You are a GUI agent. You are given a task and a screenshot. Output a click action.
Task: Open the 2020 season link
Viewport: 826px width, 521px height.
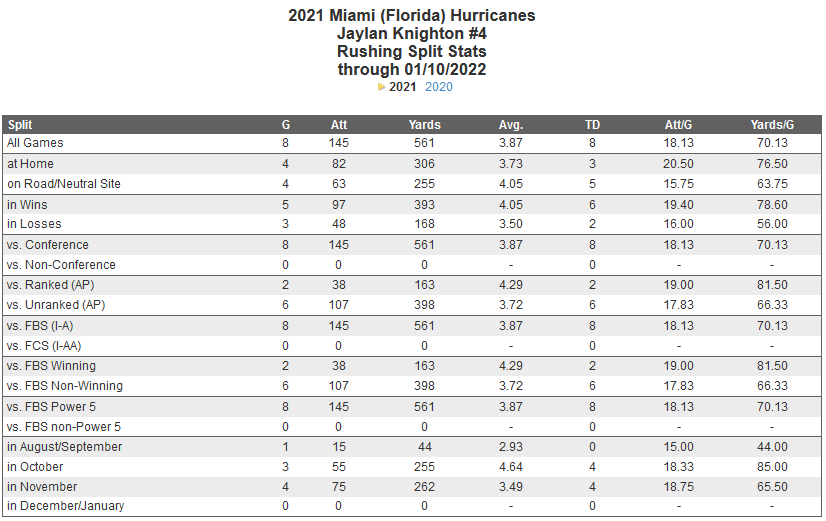pos(439,87)
